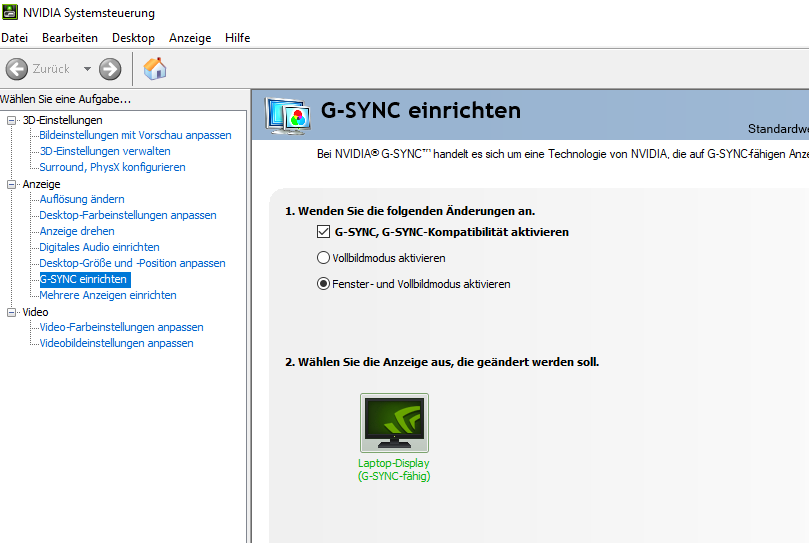Screen dimensions: 809x543
Task: Open the back history dropdown arrow
Action: point(87,69)
